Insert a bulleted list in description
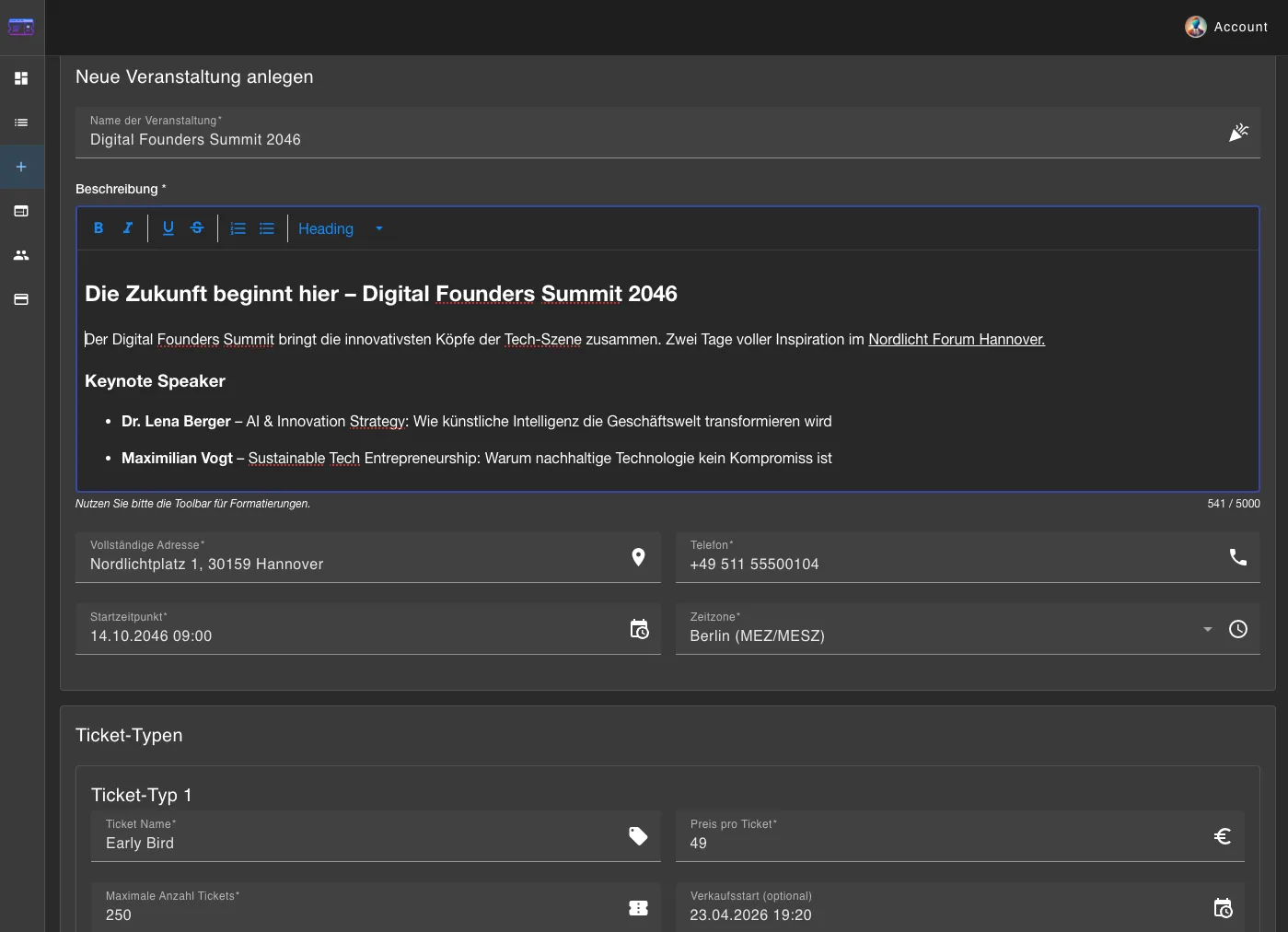The width and height of the screenshot is (1288, 932). [x=267, y=228]
